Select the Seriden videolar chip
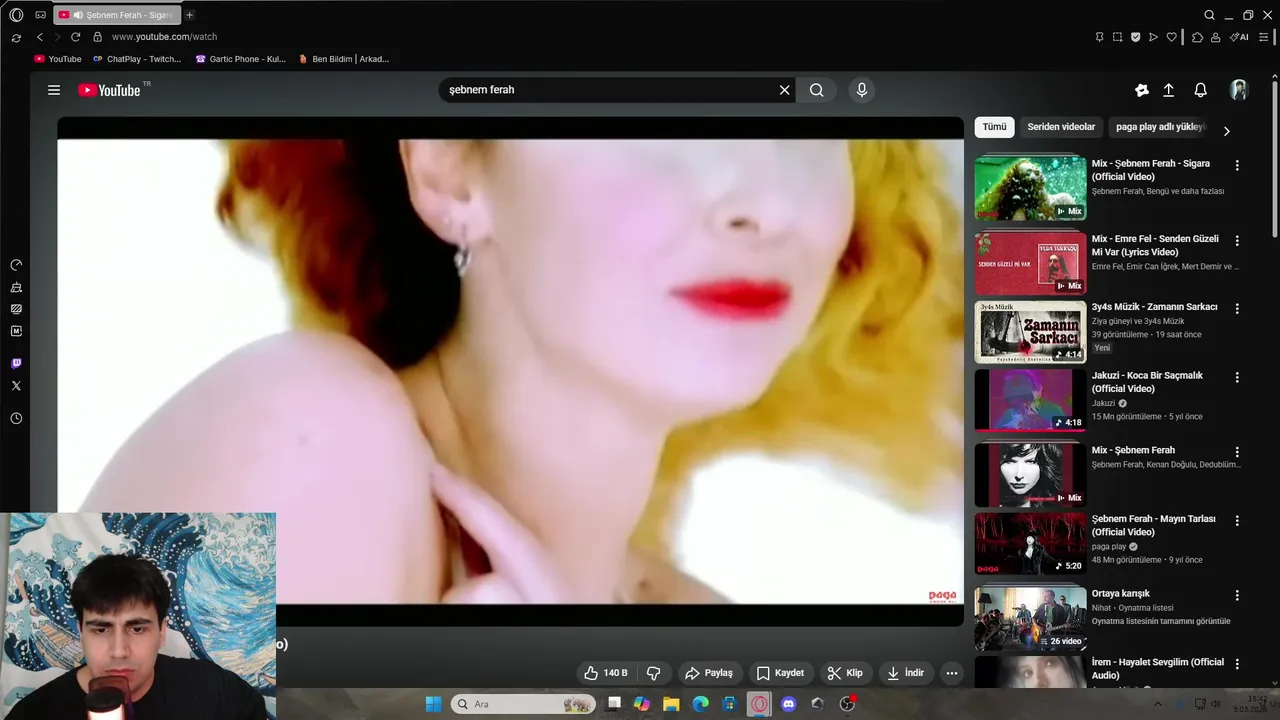The width and height of the screenshot is (1280, 720). [x=1061, y=127]
